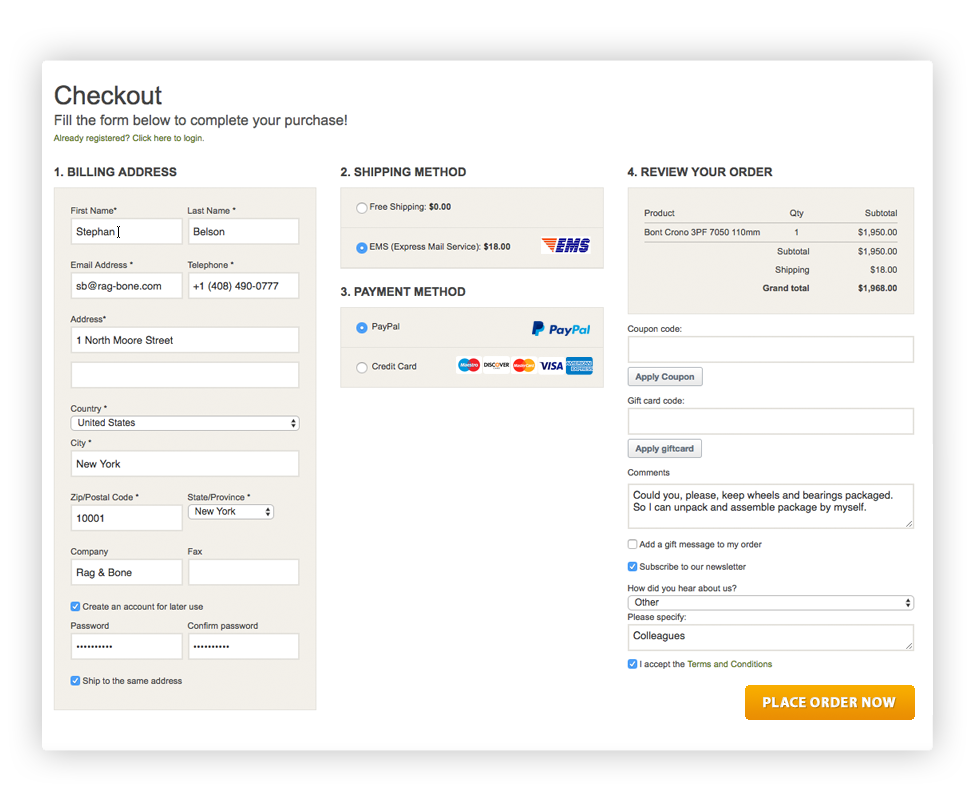The width and height of the screenshot is (972, 812).
Task: Select the Free Shipping option
Action: pyautogui.click(x=362, y=208)
